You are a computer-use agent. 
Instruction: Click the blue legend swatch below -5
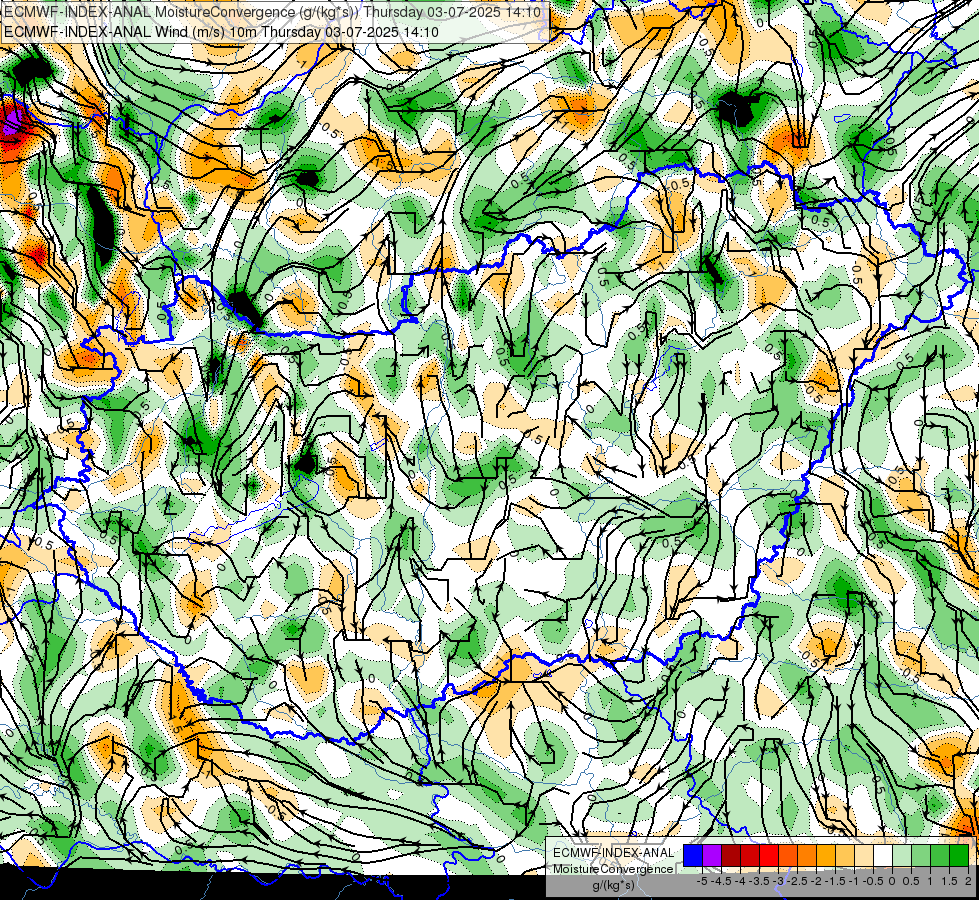point(693,856)
